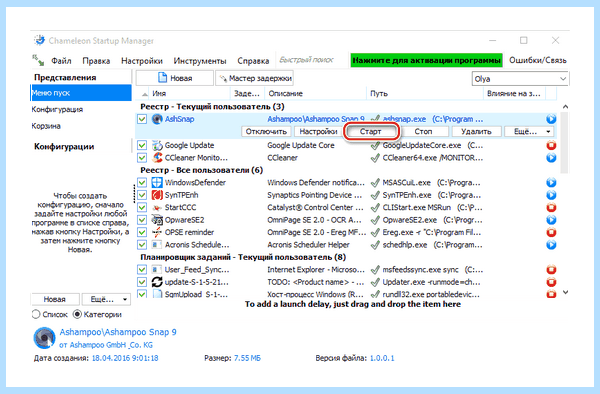Click the User_Feed_Sync row icon
This screenshot has height=394, width=600.
(x=157, y=270)
